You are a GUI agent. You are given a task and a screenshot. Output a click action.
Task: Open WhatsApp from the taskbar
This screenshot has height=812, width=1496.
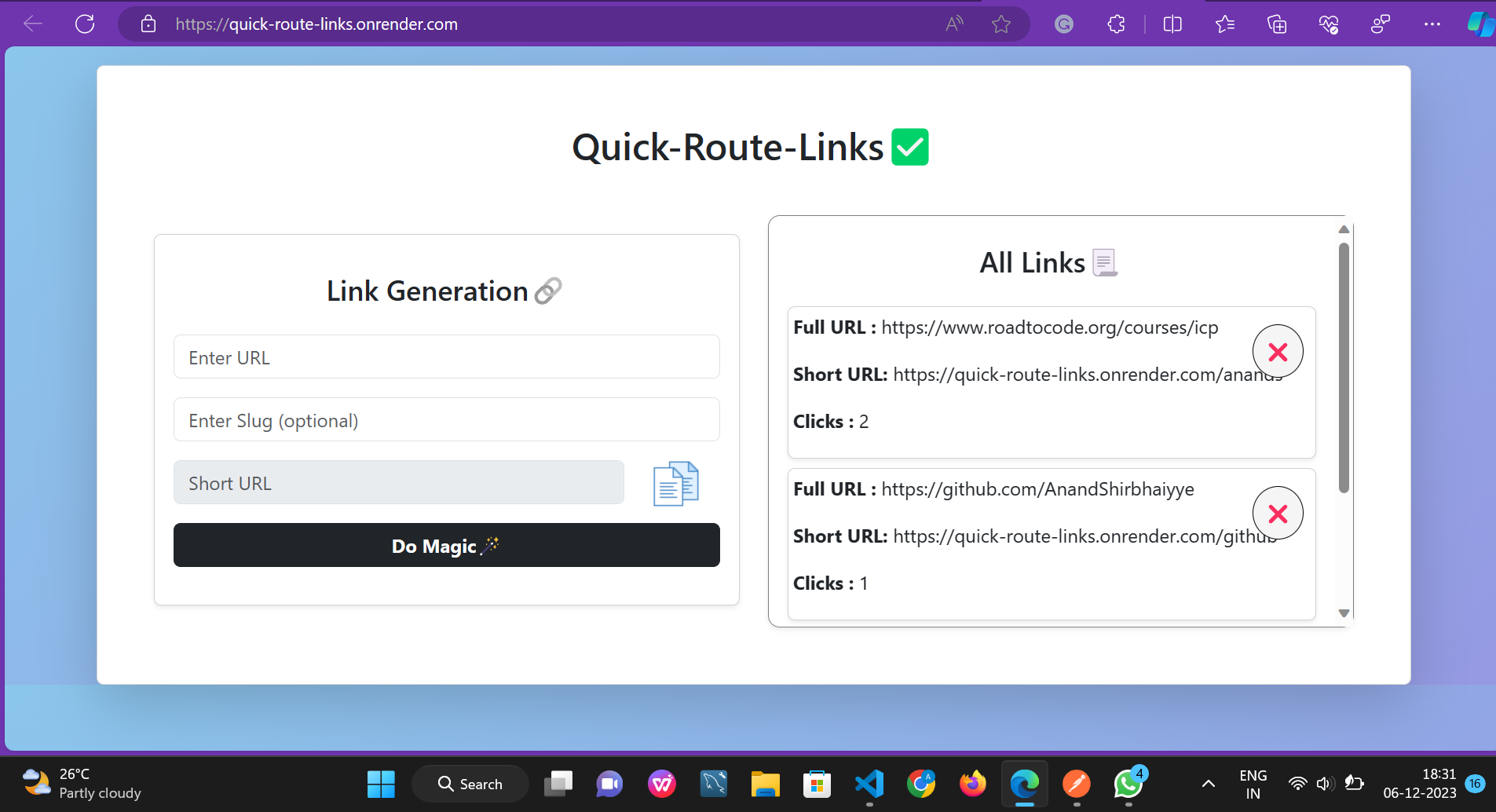(1128, 784)
